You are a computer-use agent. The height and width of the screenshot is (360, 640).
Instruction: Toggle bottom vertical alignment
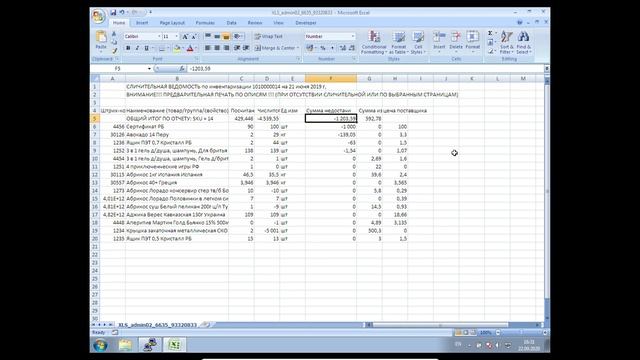226,37
